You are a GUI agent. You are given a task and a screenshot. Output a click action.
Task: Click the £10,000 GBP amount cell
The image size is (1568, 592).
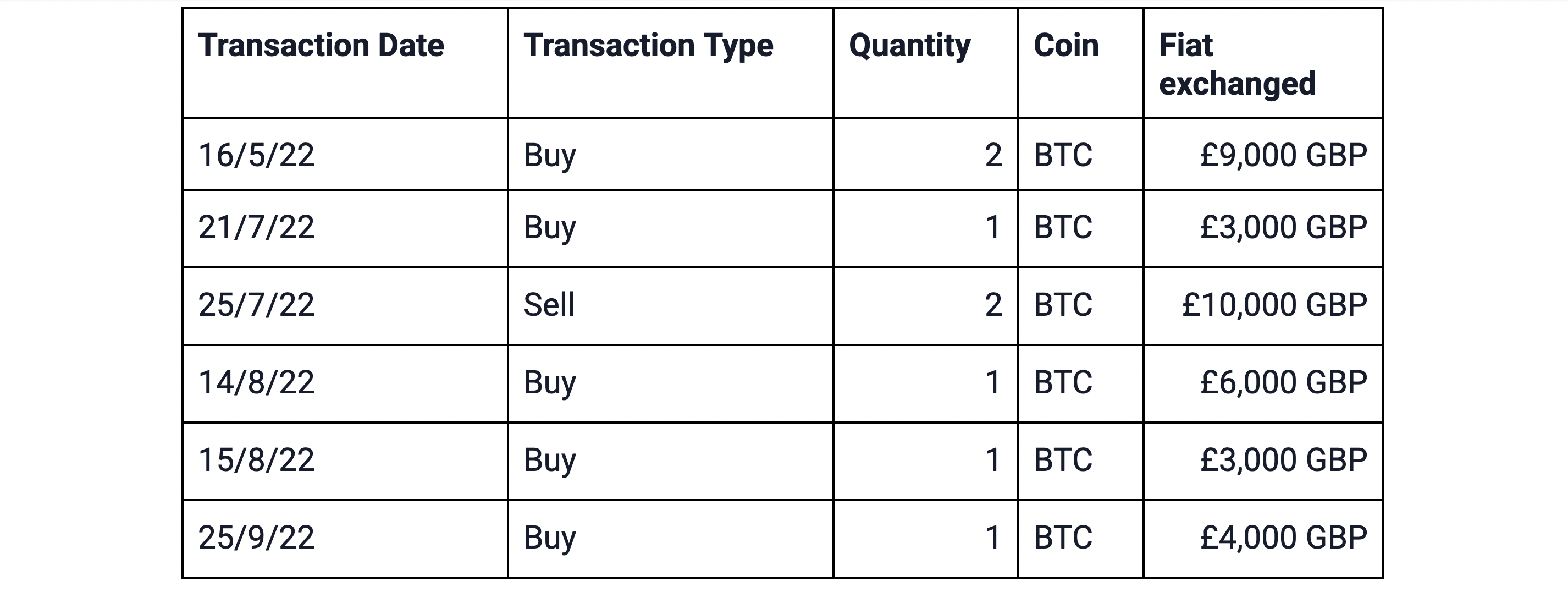click(x=1274, y=304)
